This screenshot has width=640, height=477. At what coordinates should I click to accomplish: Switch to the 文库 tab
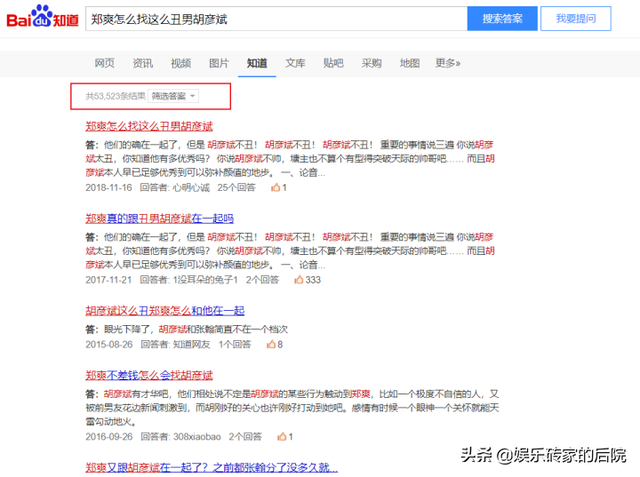point(295,63)
